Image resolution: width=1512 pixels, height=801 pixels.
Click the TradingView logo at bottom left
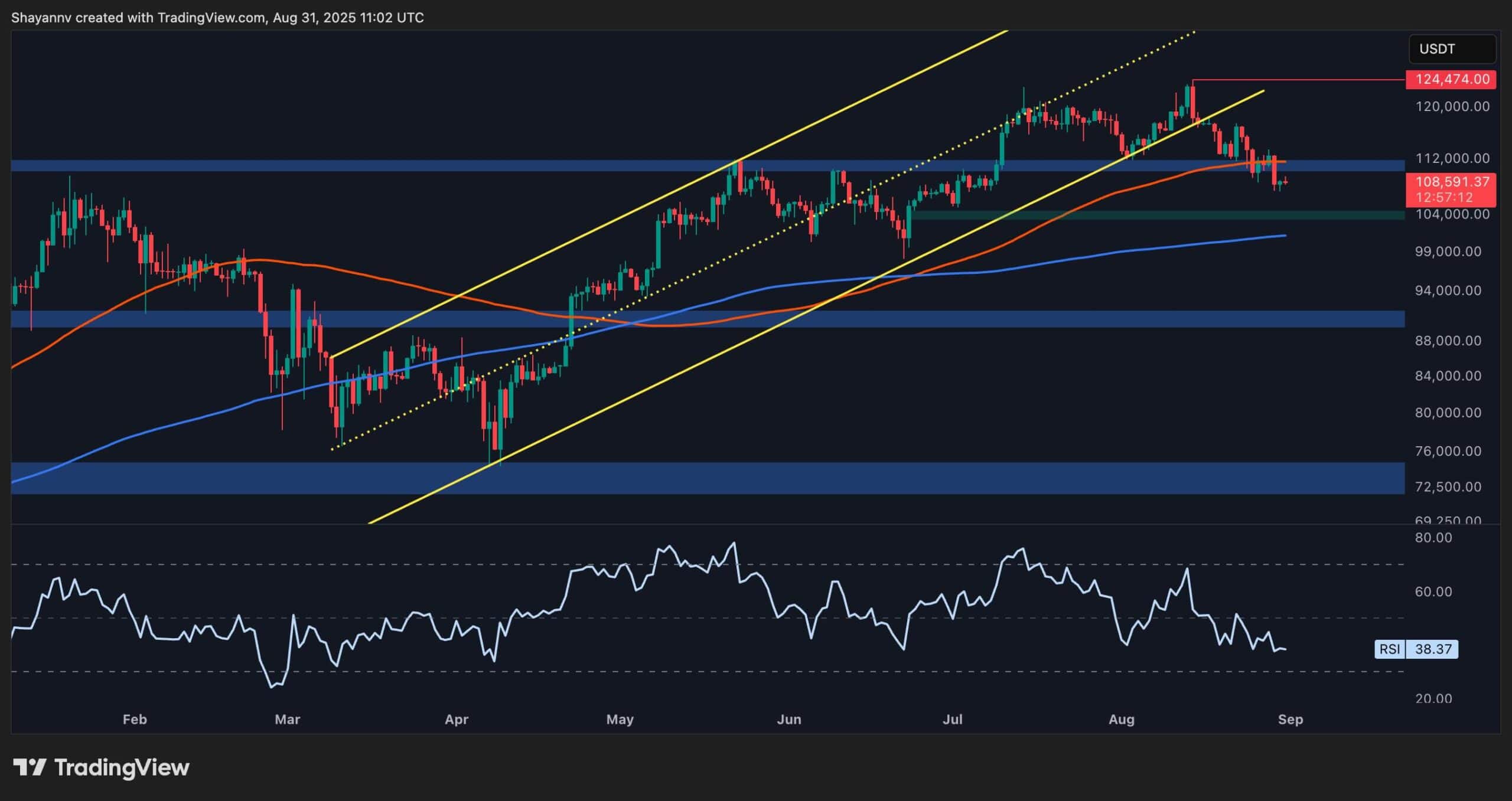click(x=100, y=766)
